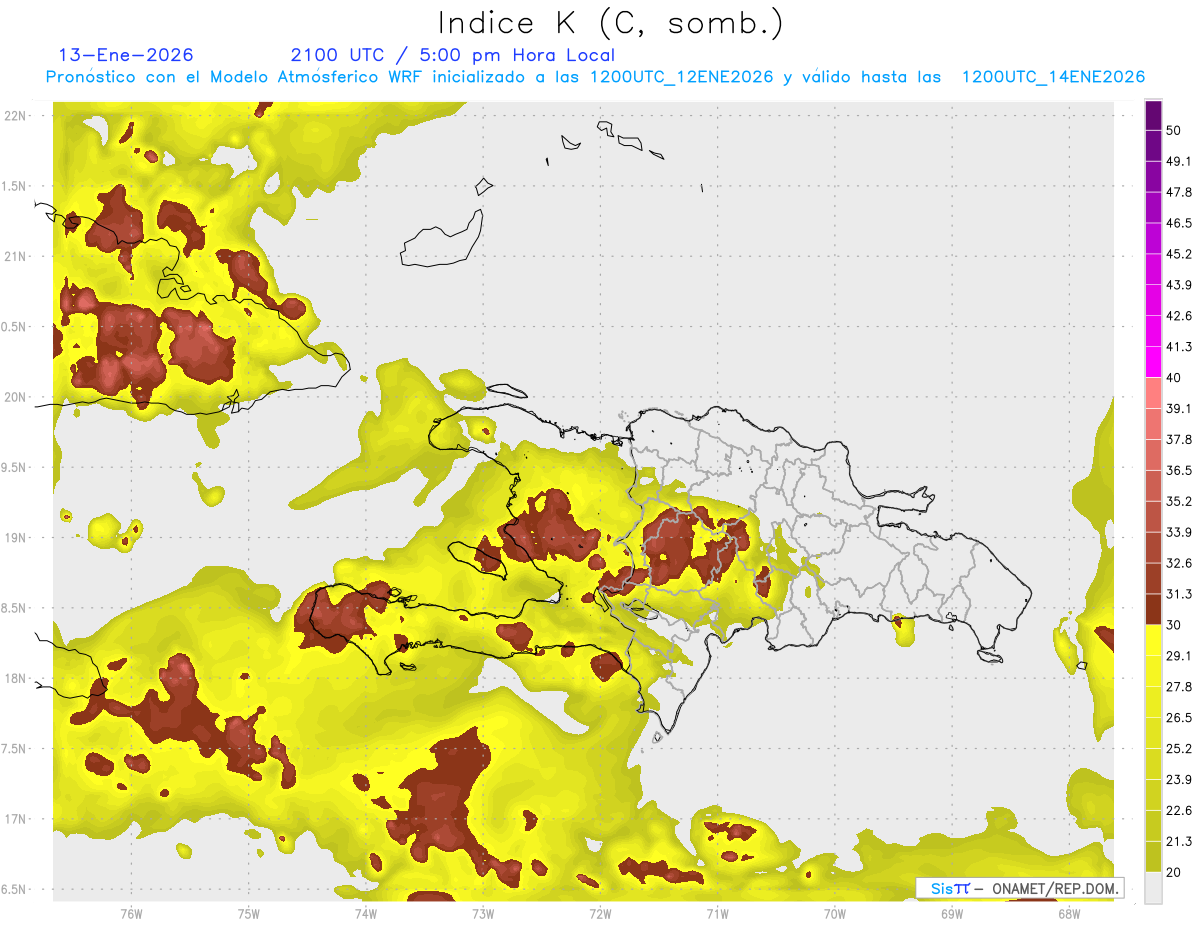Click the colorbar value '20'
The height and width of the screenshot is (927, 1200).
(x=1174, y=872)
